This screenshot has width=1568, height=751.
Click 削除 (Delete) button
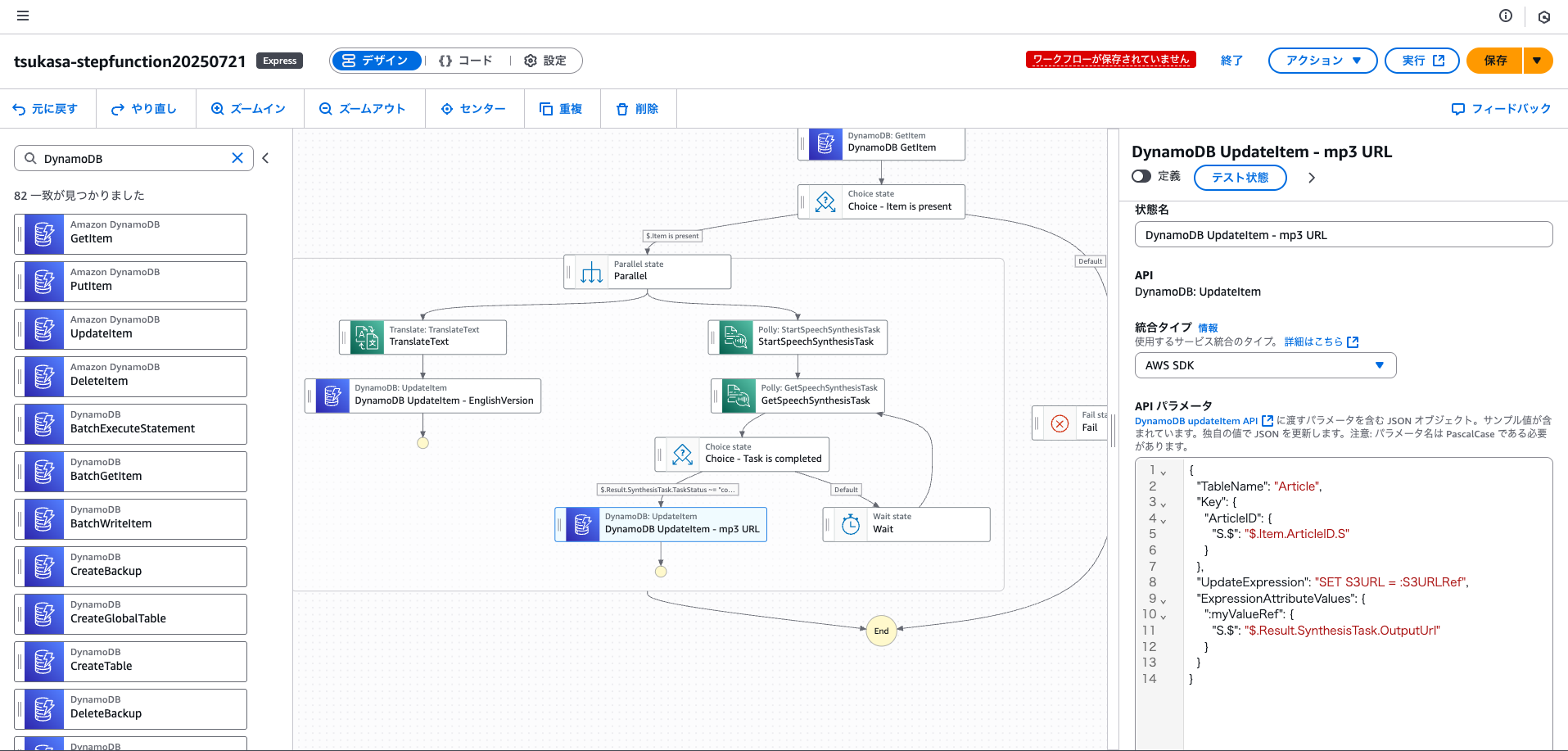637,109
